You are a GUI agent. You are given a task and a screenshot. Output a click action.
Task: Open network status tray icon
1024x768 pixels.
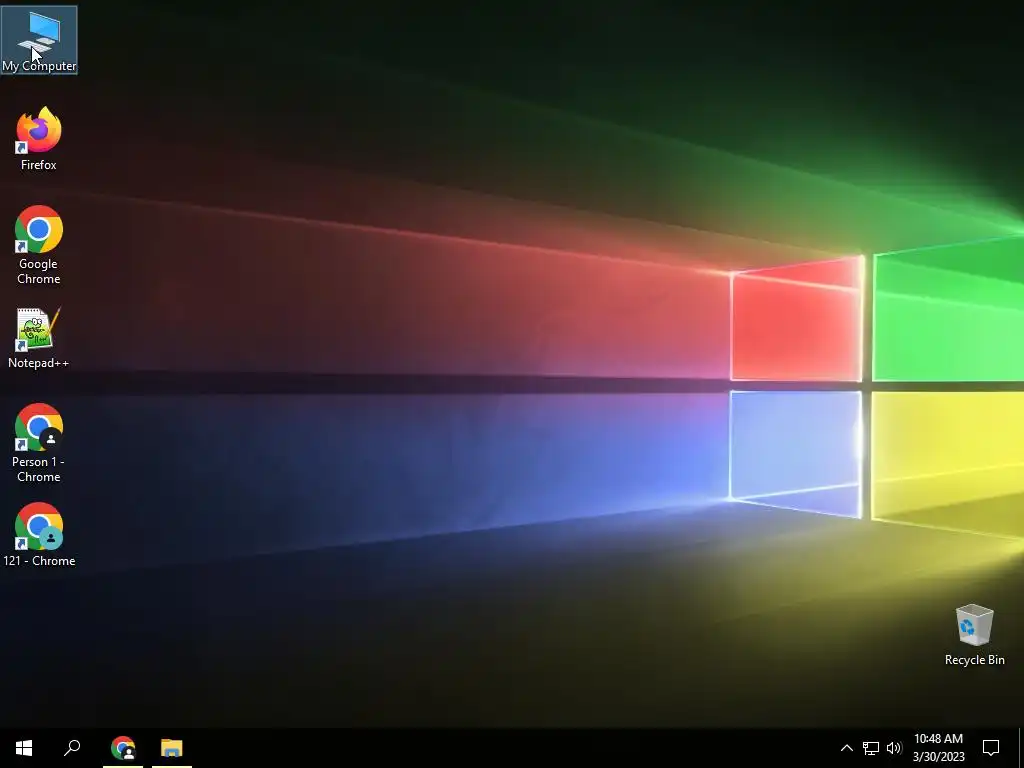point(871,748)
